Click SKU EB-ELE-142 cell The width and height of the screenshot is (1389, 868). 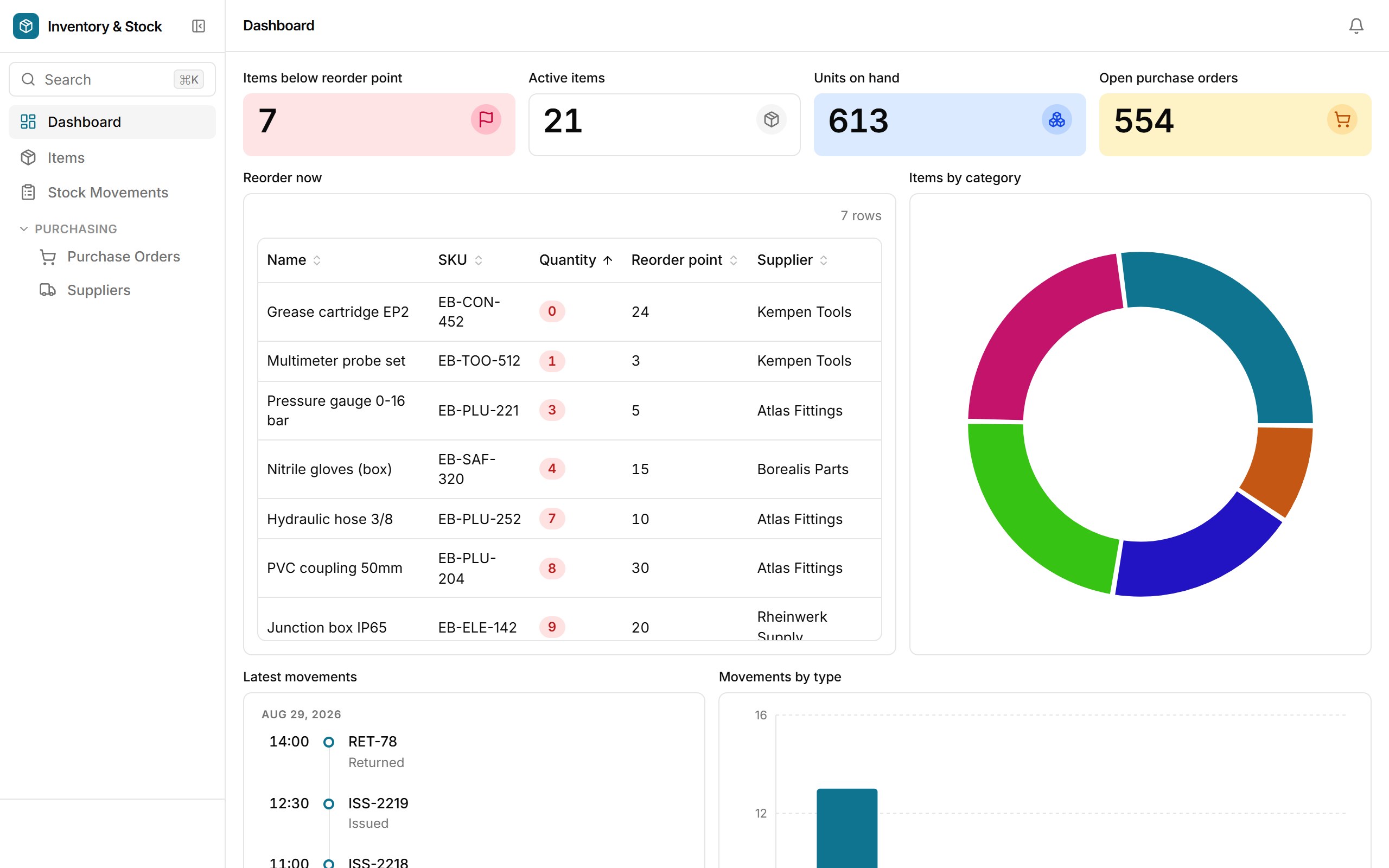477,628
